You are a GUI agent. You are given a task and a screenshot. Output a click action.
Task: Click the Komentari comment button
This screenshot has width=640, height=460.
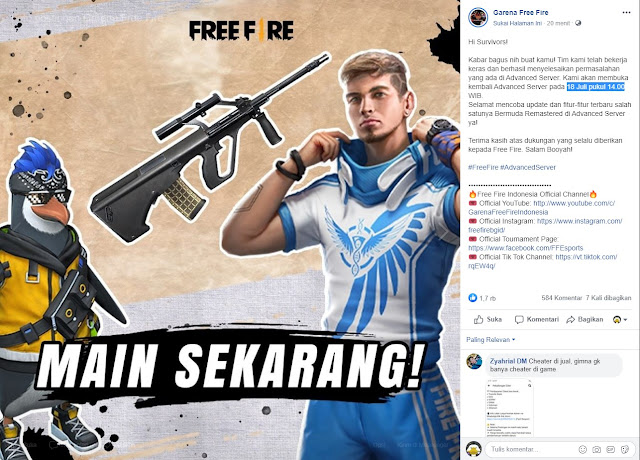click(537, 319)
